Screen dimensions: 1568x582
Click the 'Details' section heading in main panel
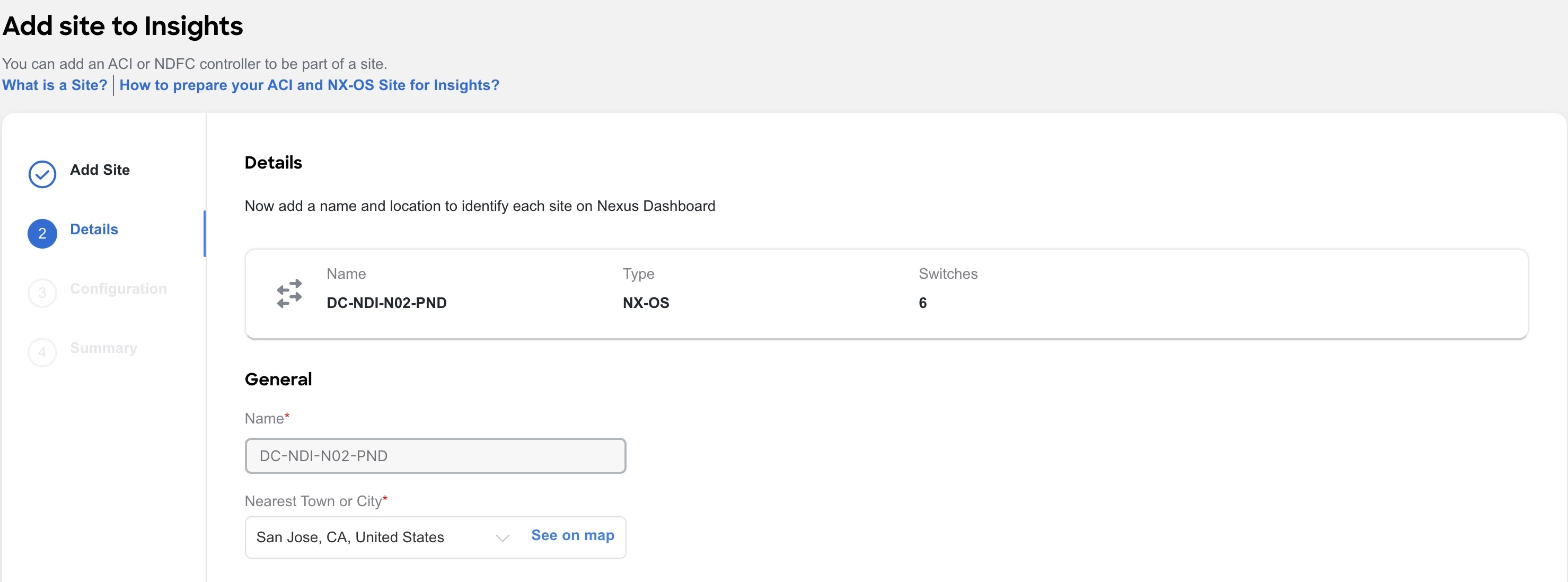pyautogui.click(x=274, y=163)
